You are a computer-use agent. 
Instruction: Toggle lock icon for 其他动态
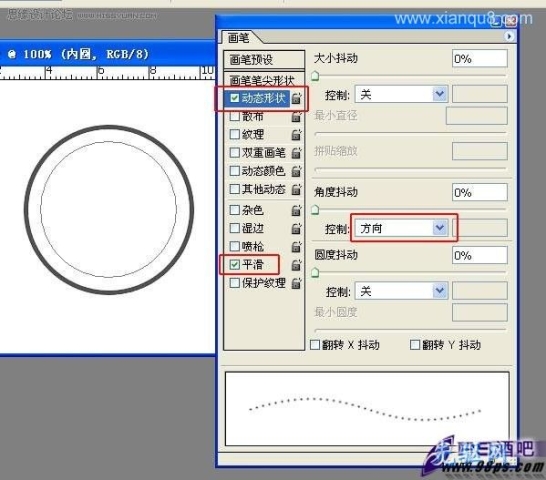(296, 189)
